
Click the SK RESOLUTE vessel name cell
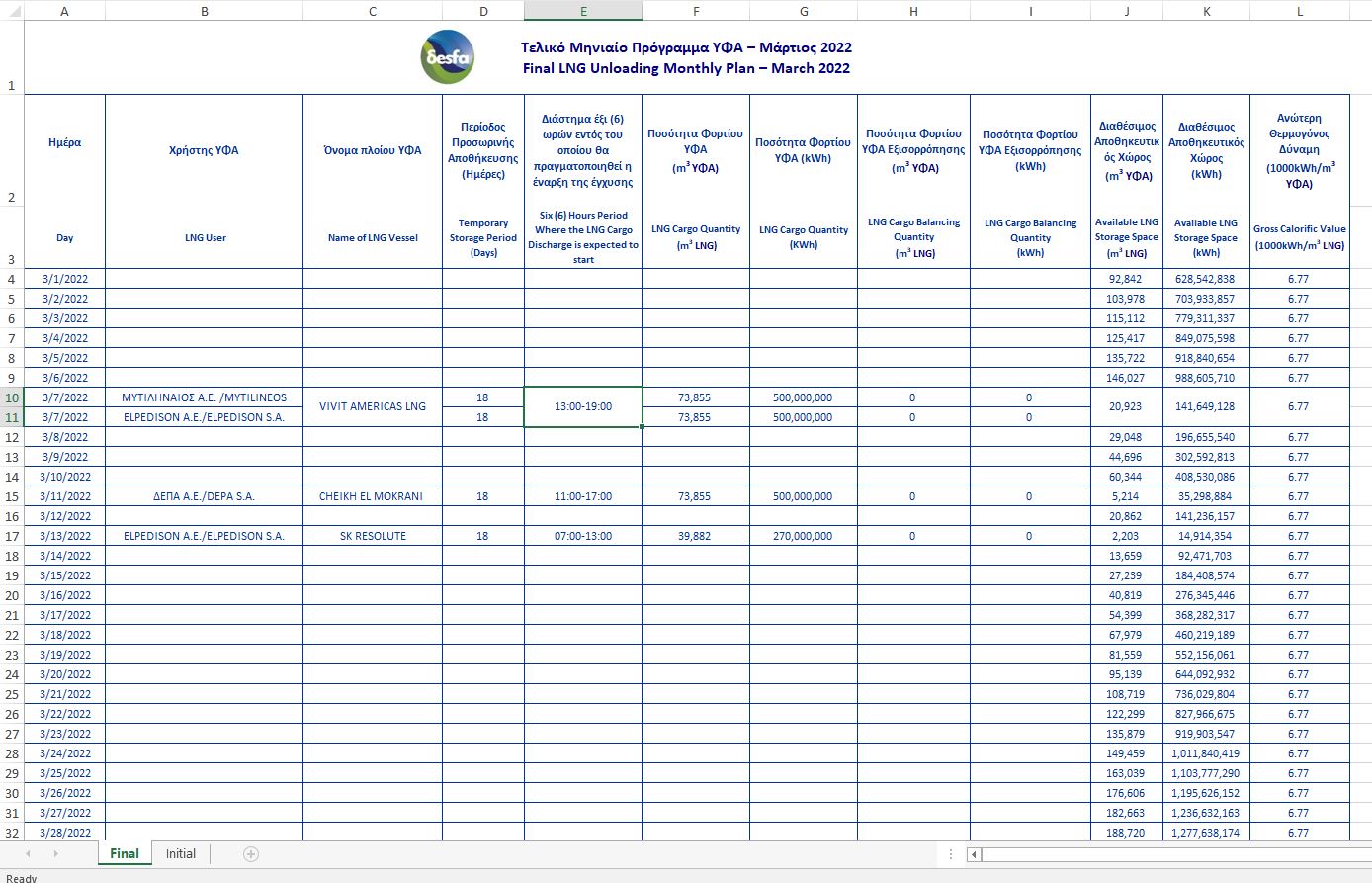pos(373,536)
